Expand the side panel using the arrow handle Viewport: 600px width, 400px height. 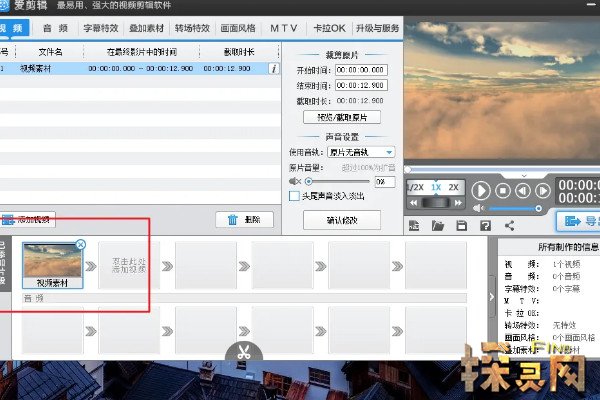pos(491,296)
